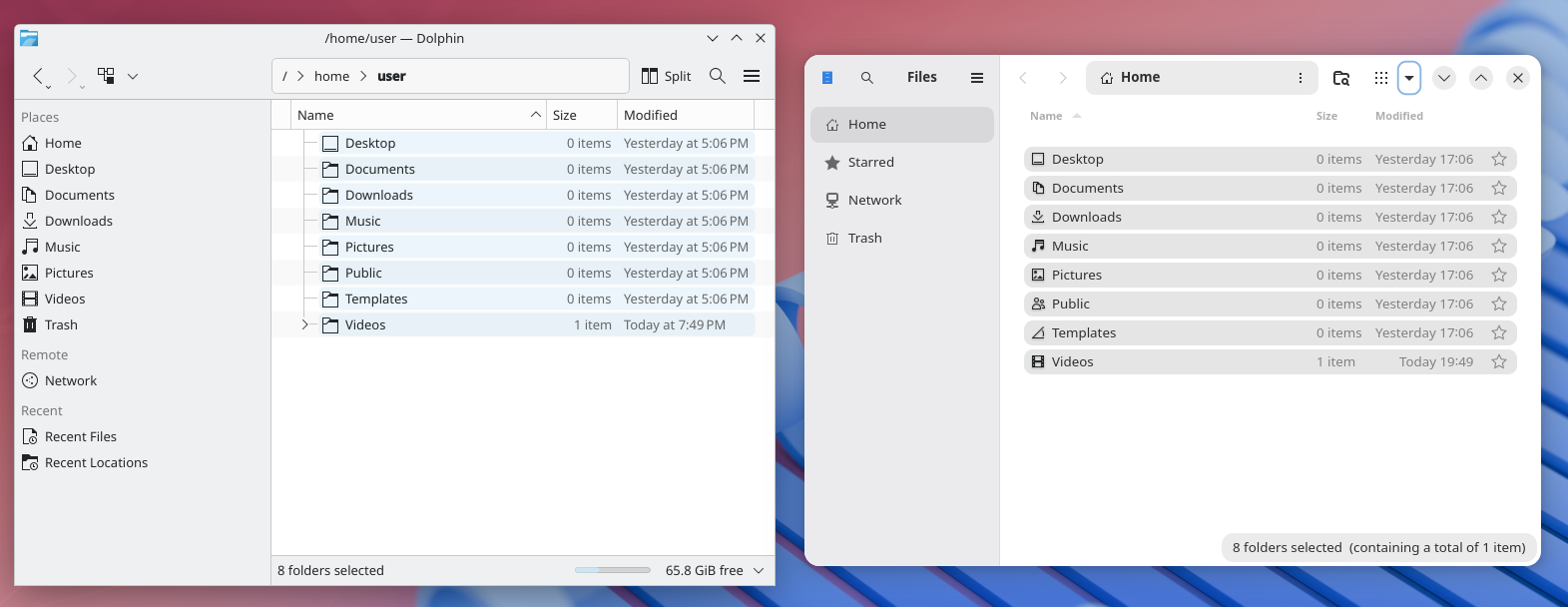Screen dimensions: 1568x607
Task: Star the Documents folder in Files
Action: (x=1499, y=188)
